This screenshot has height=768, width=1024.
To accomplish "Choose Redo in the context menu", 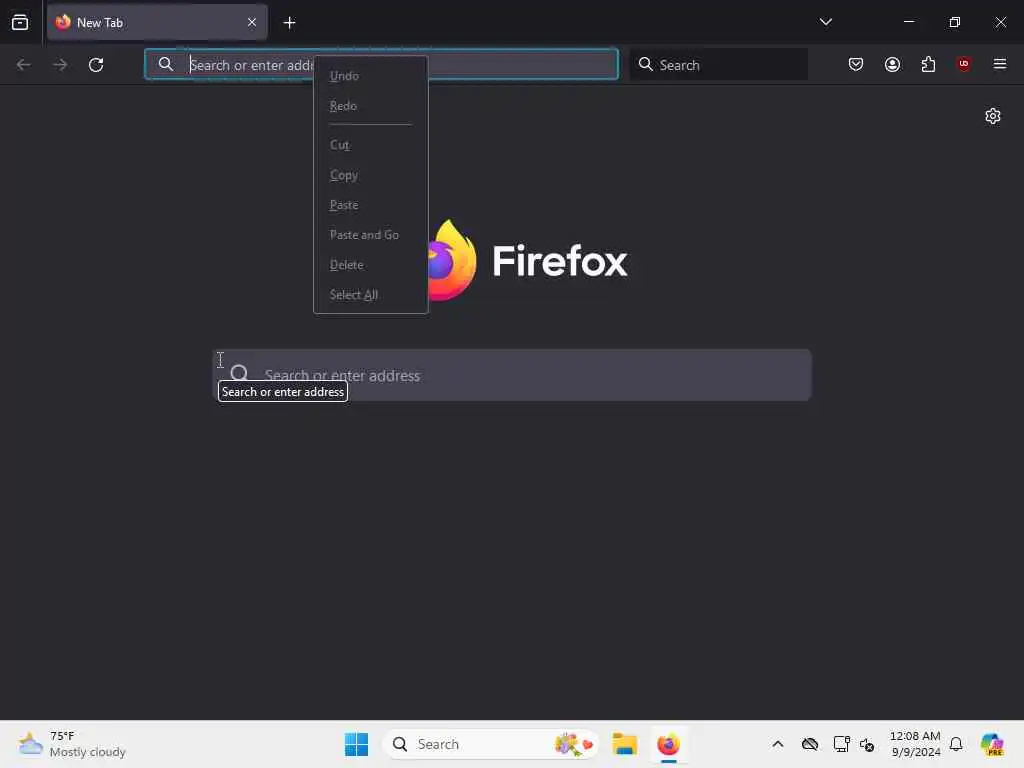I will [370, 106].
